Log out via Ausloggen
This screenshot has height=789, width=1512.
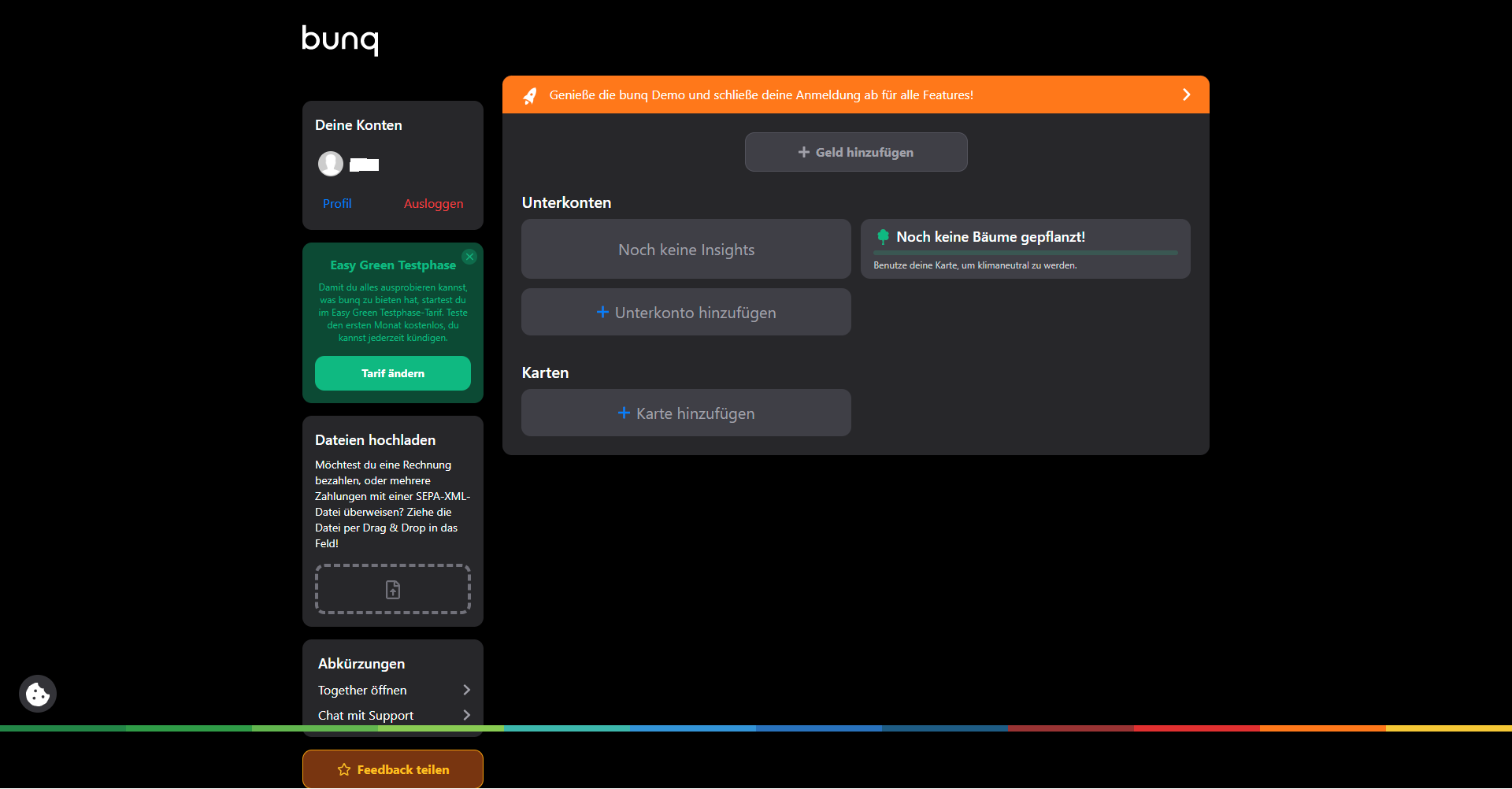(433, 203)
